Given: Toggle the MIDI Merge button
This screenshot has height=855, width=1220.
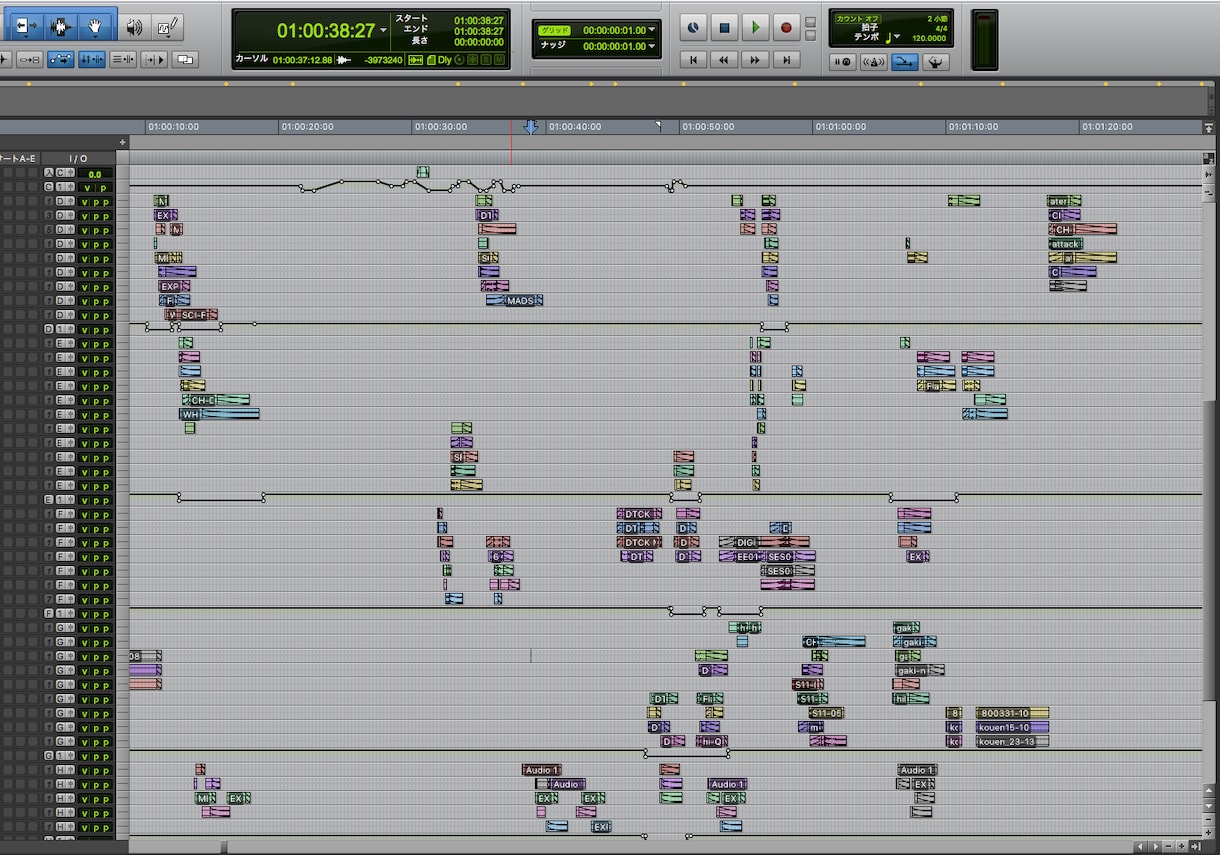Looking at the screenshot, I should [x=936, y=62].
